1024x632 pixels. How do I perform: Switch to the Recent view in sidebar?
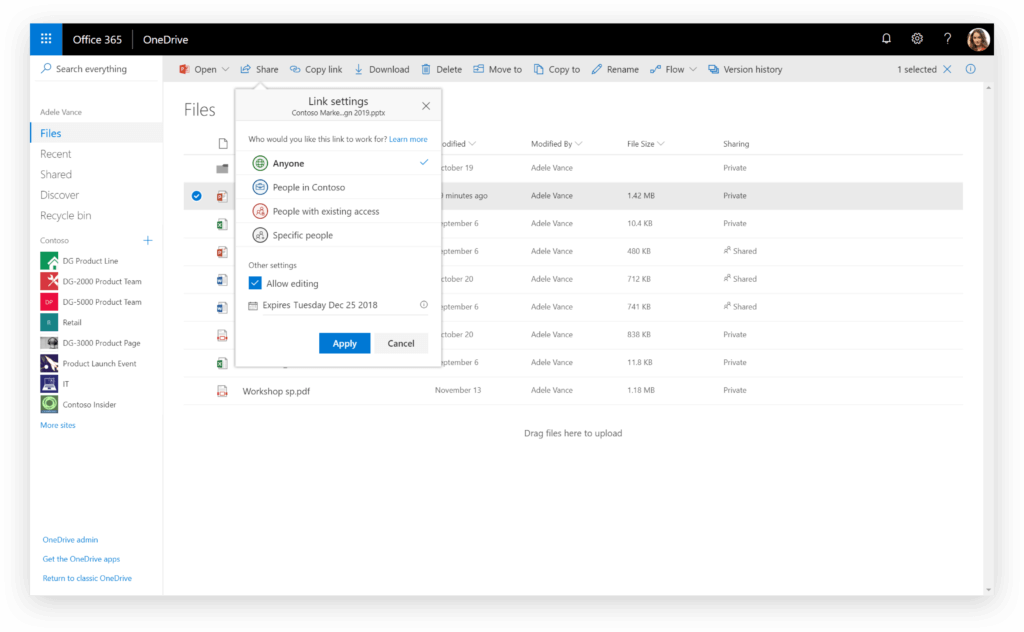pos(55,153)
